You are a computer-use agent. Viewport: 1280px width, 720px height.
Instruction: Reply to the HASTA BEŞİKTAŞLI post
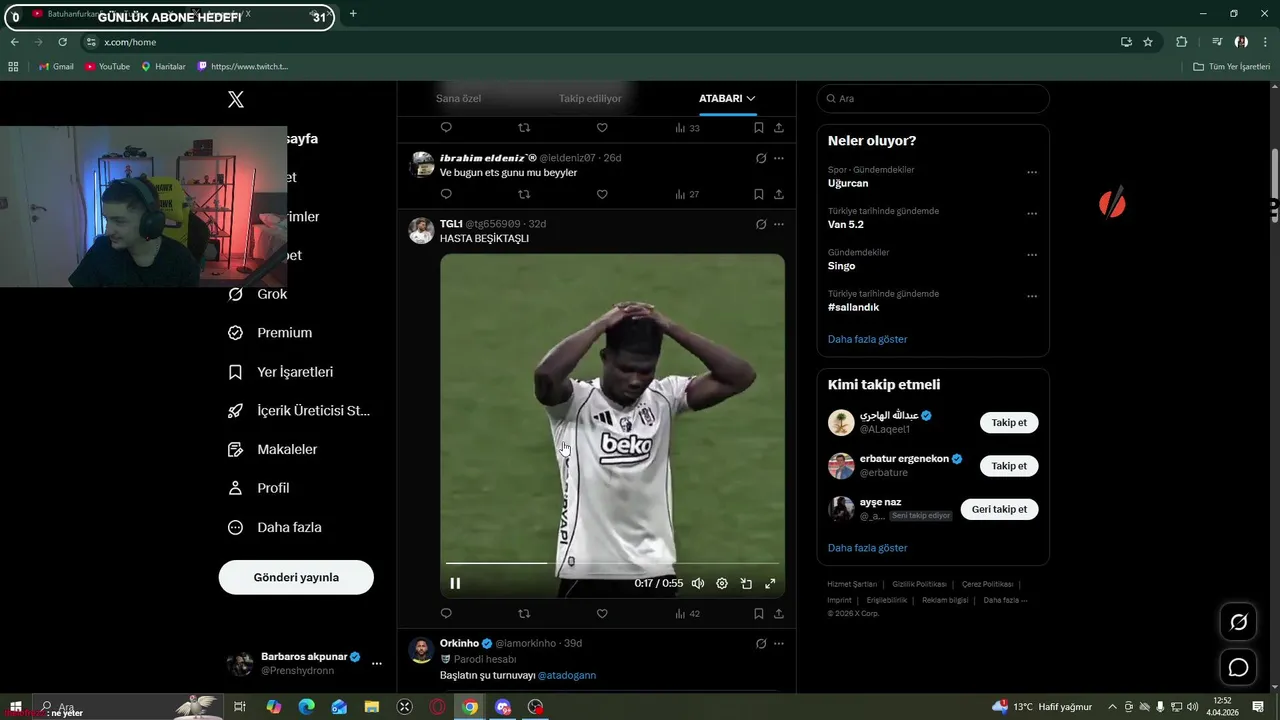(446, 614)
